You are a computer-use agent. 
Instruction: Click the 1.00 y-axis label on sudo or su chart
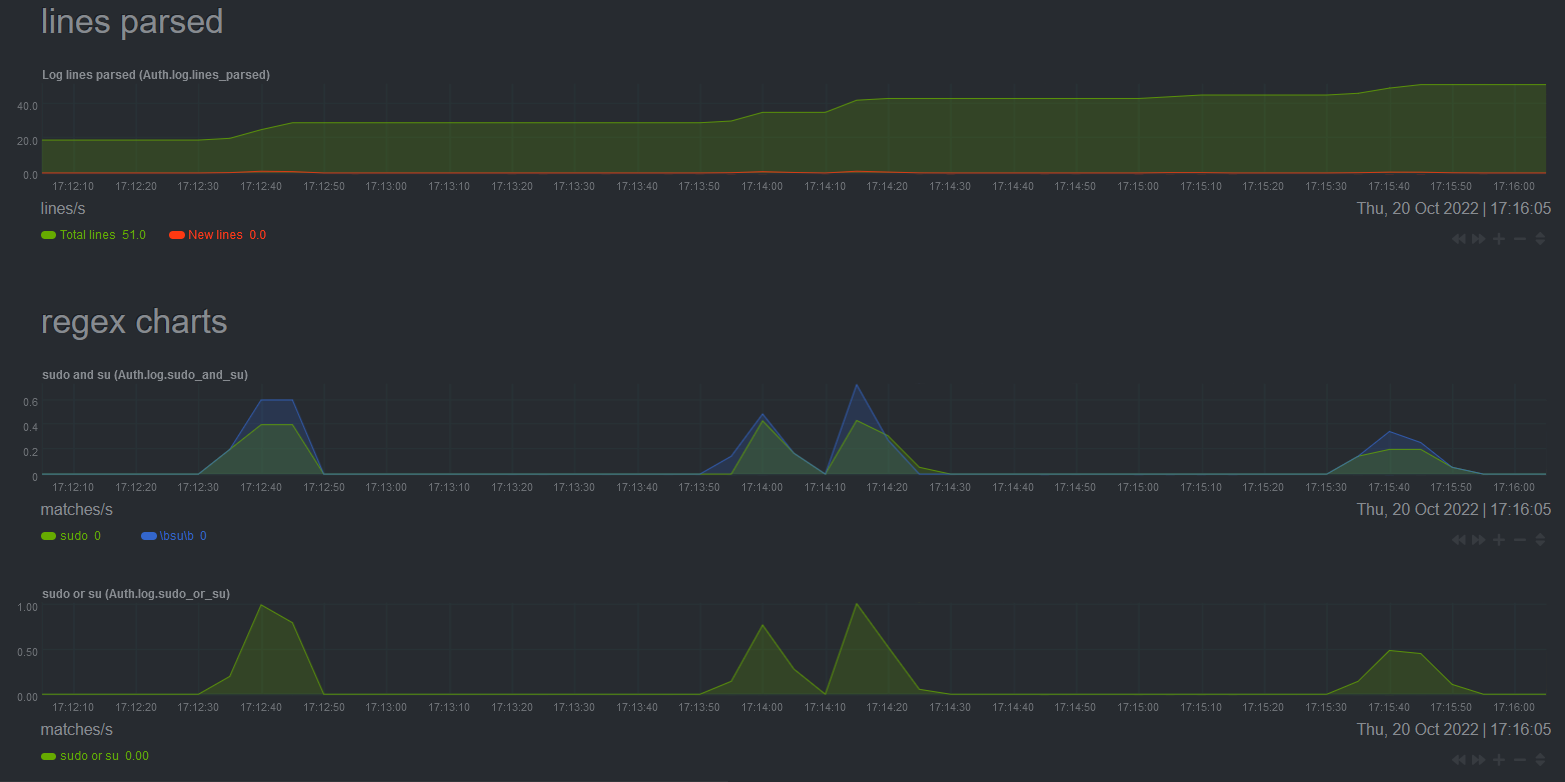(x=27, y=607)
